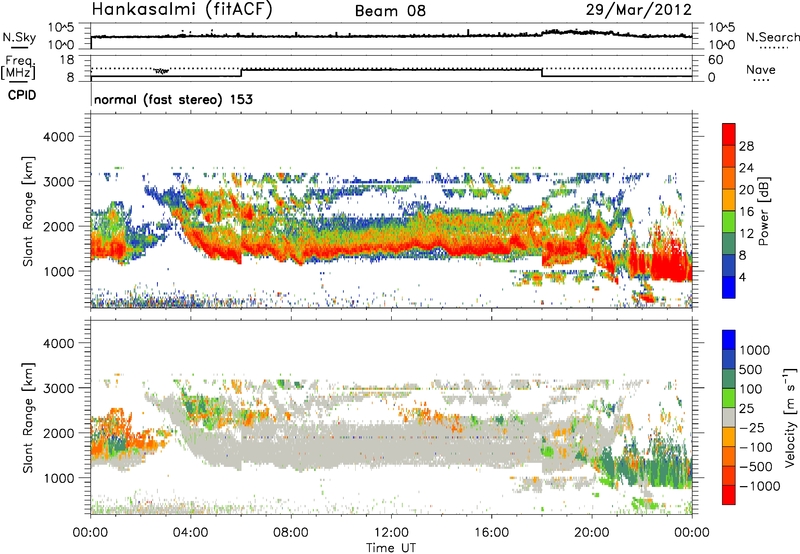Image resolution: width=800 pixels, height=554 pixels.
Task: Click the 'Hankasalmi (fitACF)' title text
Action: click(x=182, y=10)
